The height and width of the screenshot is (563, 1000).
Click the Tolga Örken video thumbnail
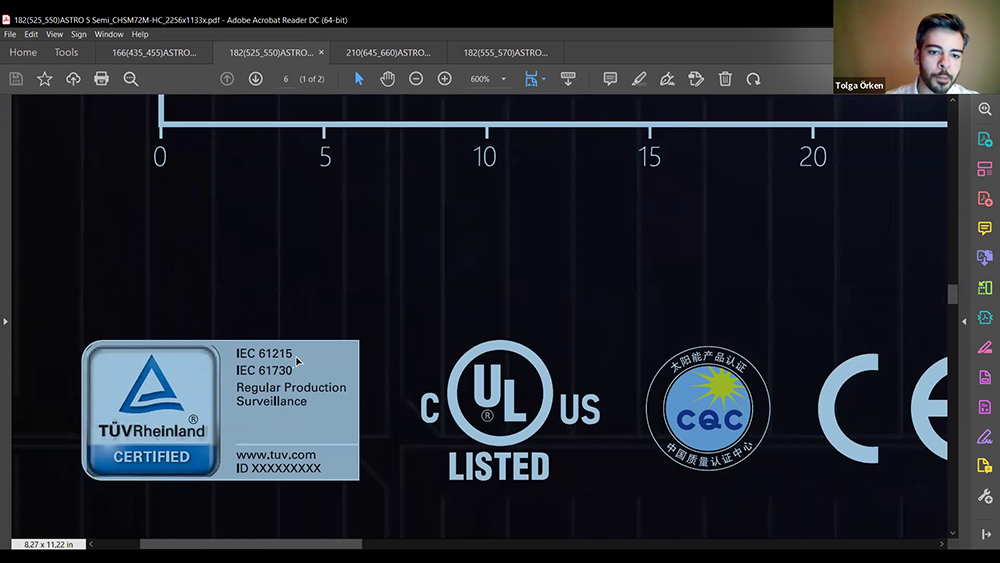click(916, 47)
